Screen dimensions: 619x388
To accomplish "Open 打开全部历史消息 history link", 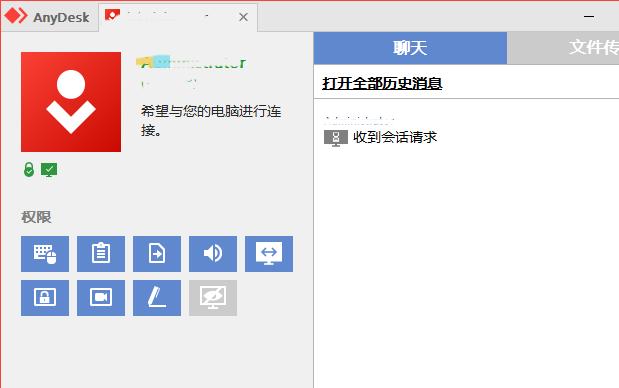I will point(382,83).
